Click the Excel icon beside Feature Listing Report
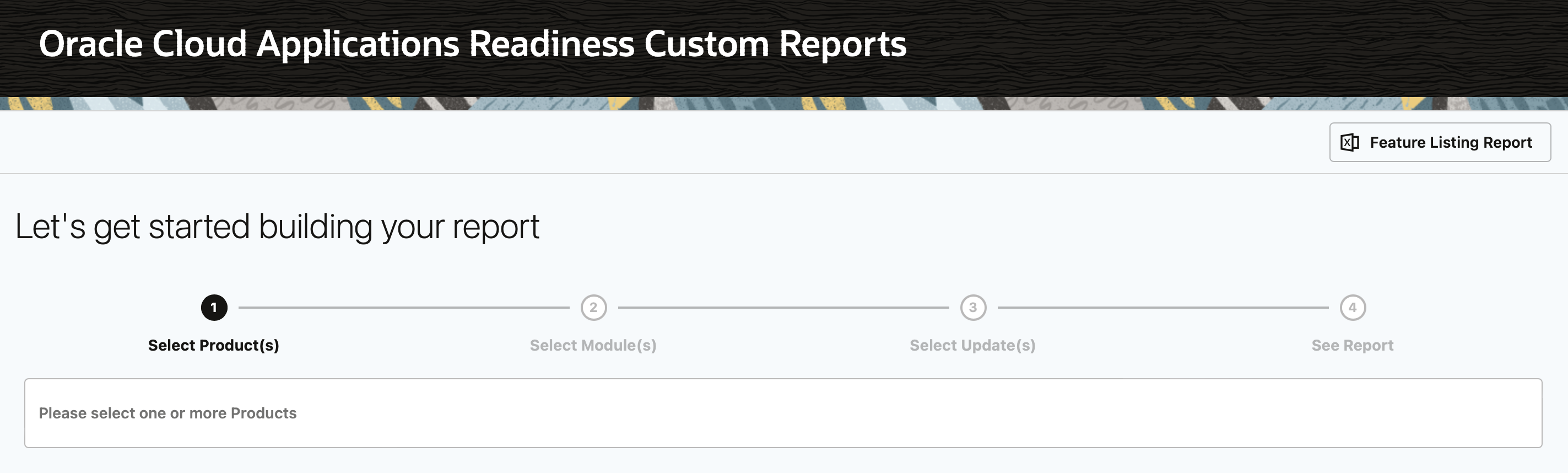The image size is (1568, 473). (1349, 142)
